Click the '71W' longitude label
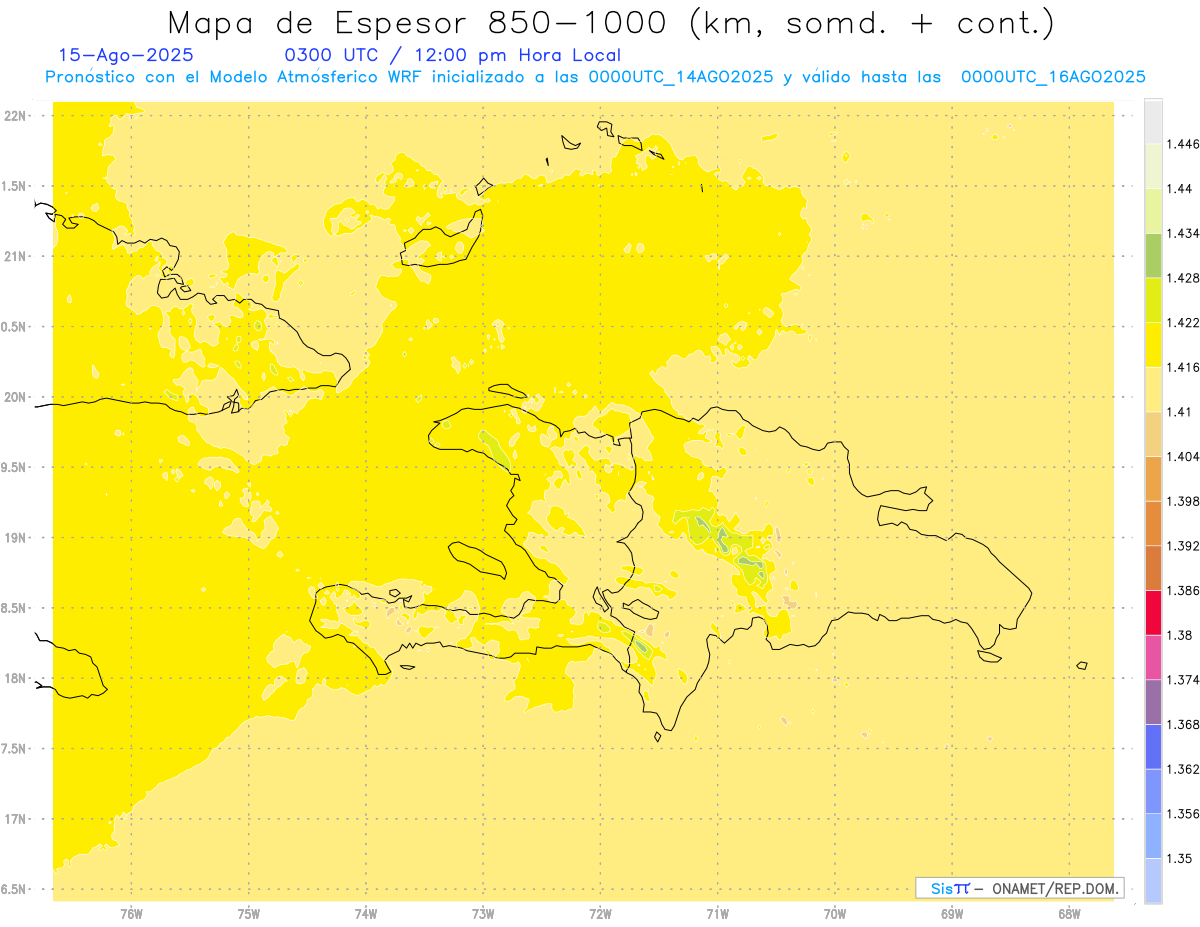This screenshot has height=927, width=1200. (x=717, y=913)
